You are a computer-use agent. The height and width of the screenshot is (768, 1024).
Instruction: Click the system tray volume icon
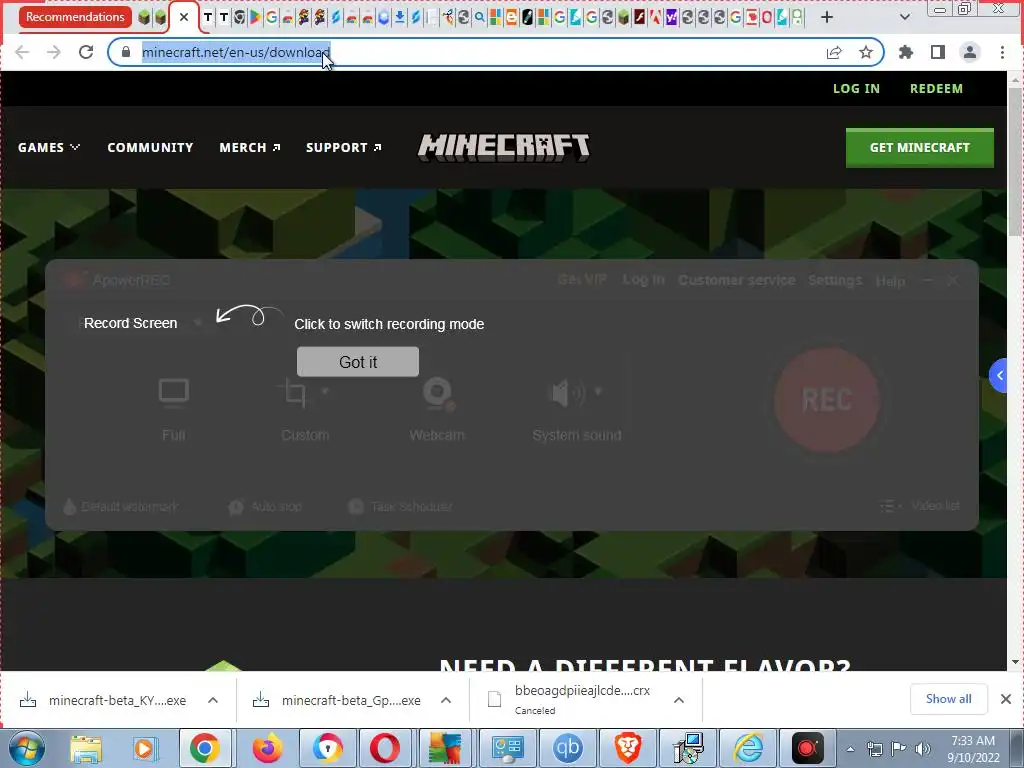923,749
